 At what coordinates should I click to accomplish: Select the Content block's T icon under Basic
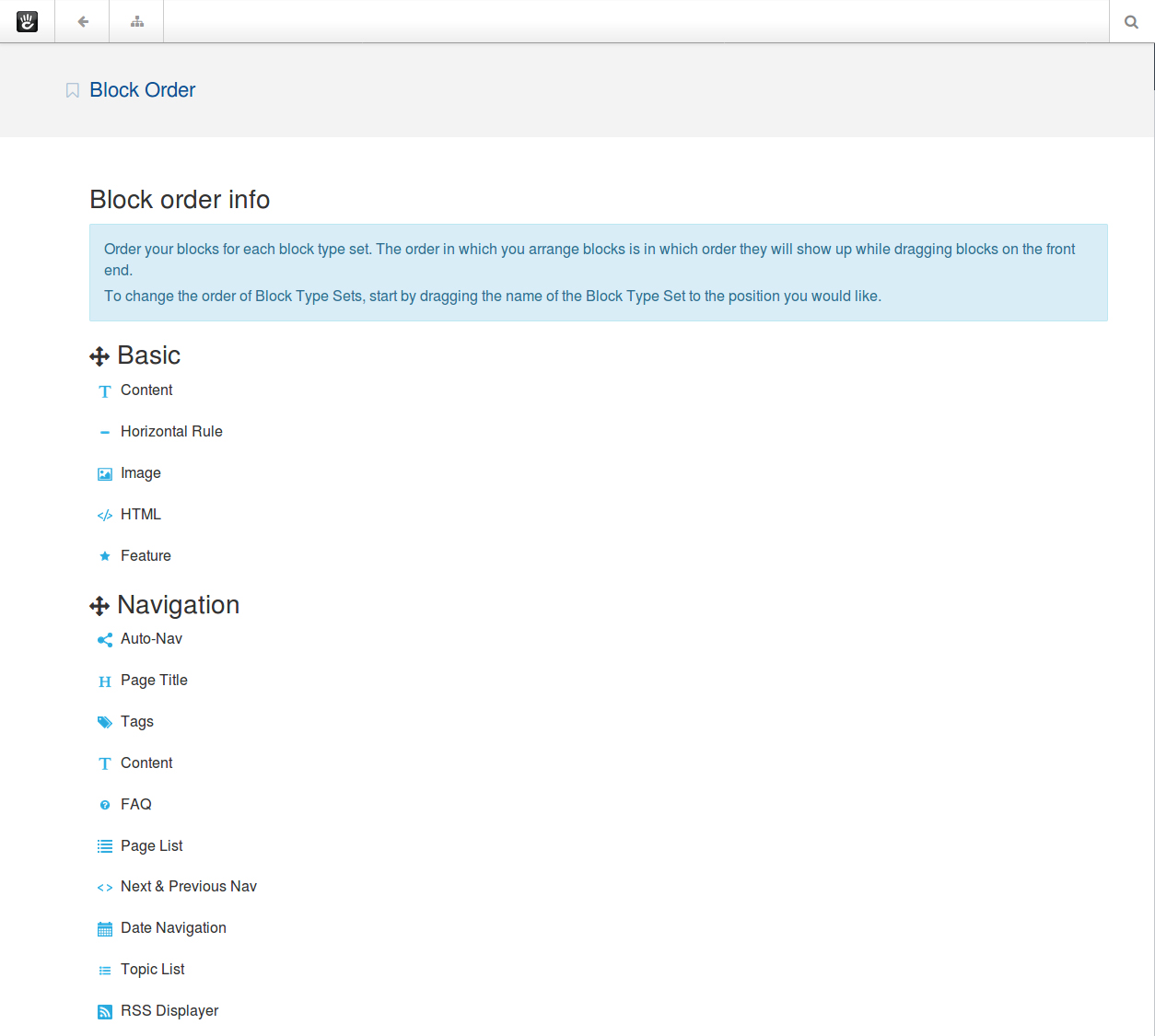click(104, 390)
